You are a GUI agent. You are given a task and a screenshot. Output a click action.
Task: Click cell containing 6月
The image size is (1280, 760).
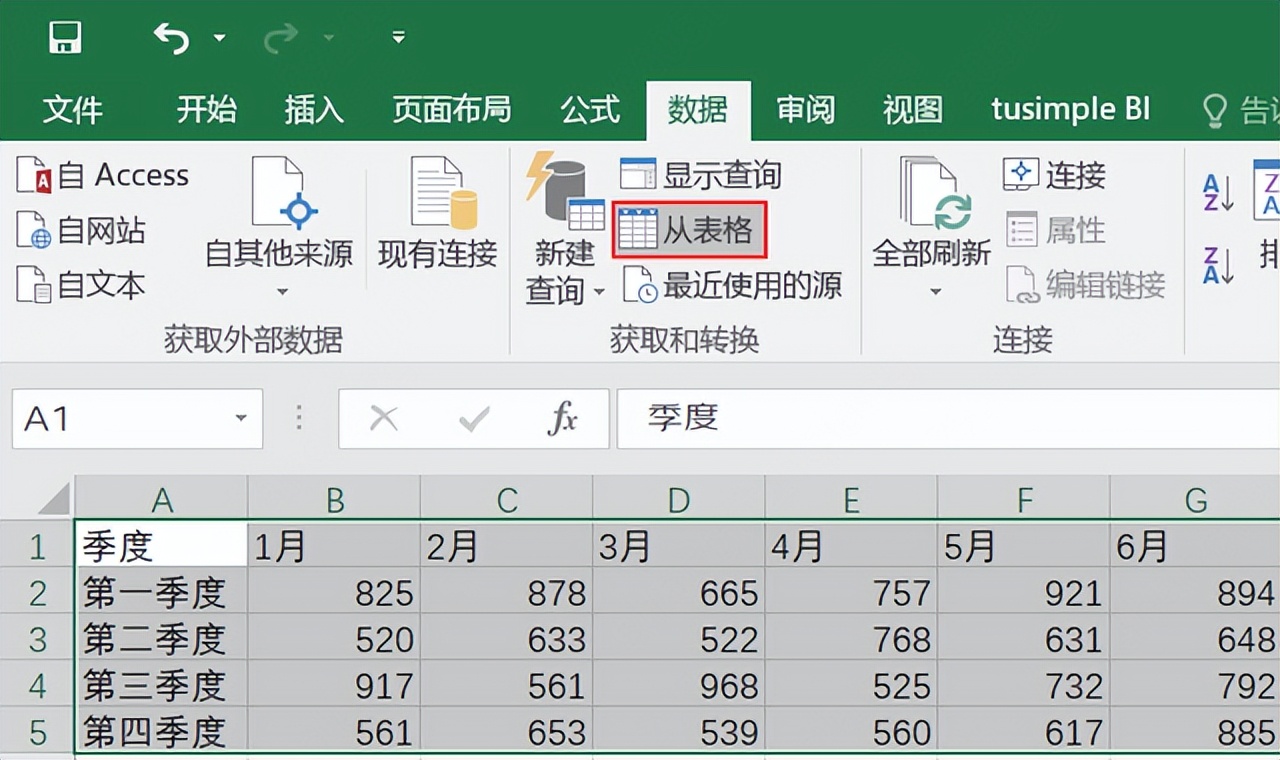(1195, 546)
